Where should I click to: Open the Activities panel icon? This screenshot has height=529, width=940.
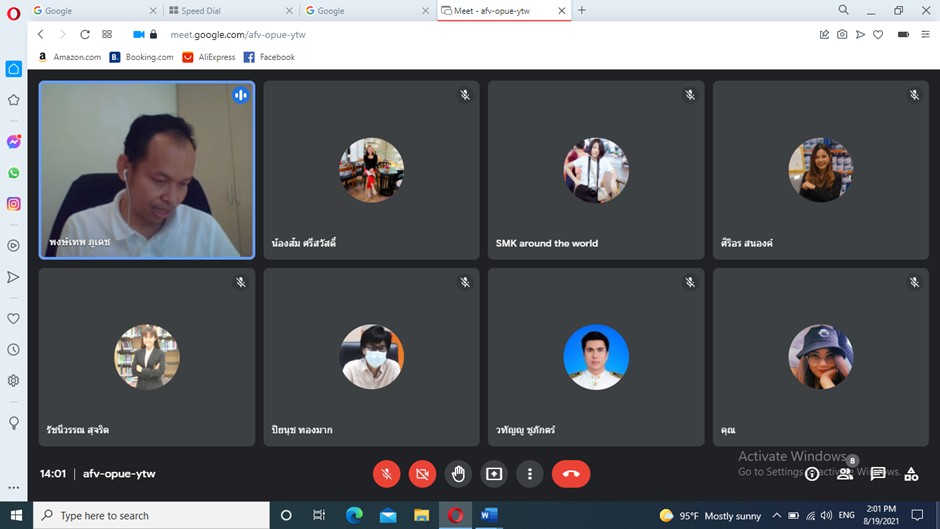911,474
